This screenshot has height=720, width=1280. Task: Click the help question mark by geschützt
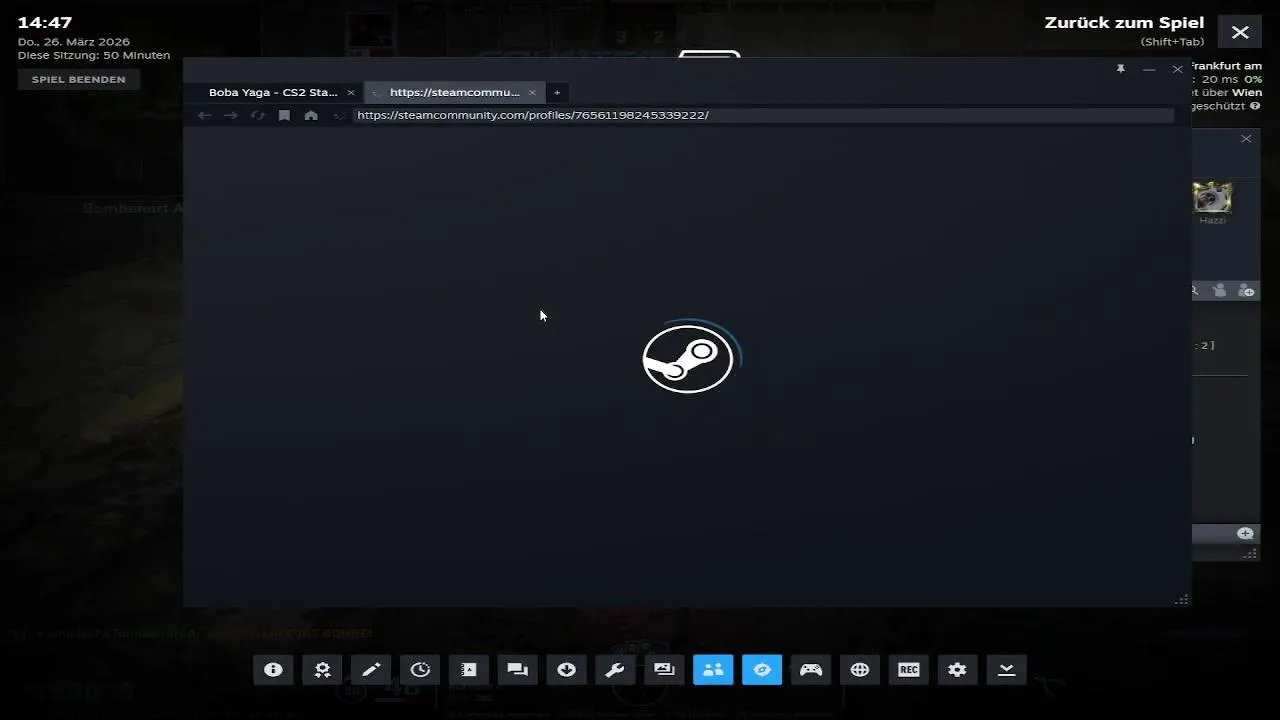[1255, 106]
